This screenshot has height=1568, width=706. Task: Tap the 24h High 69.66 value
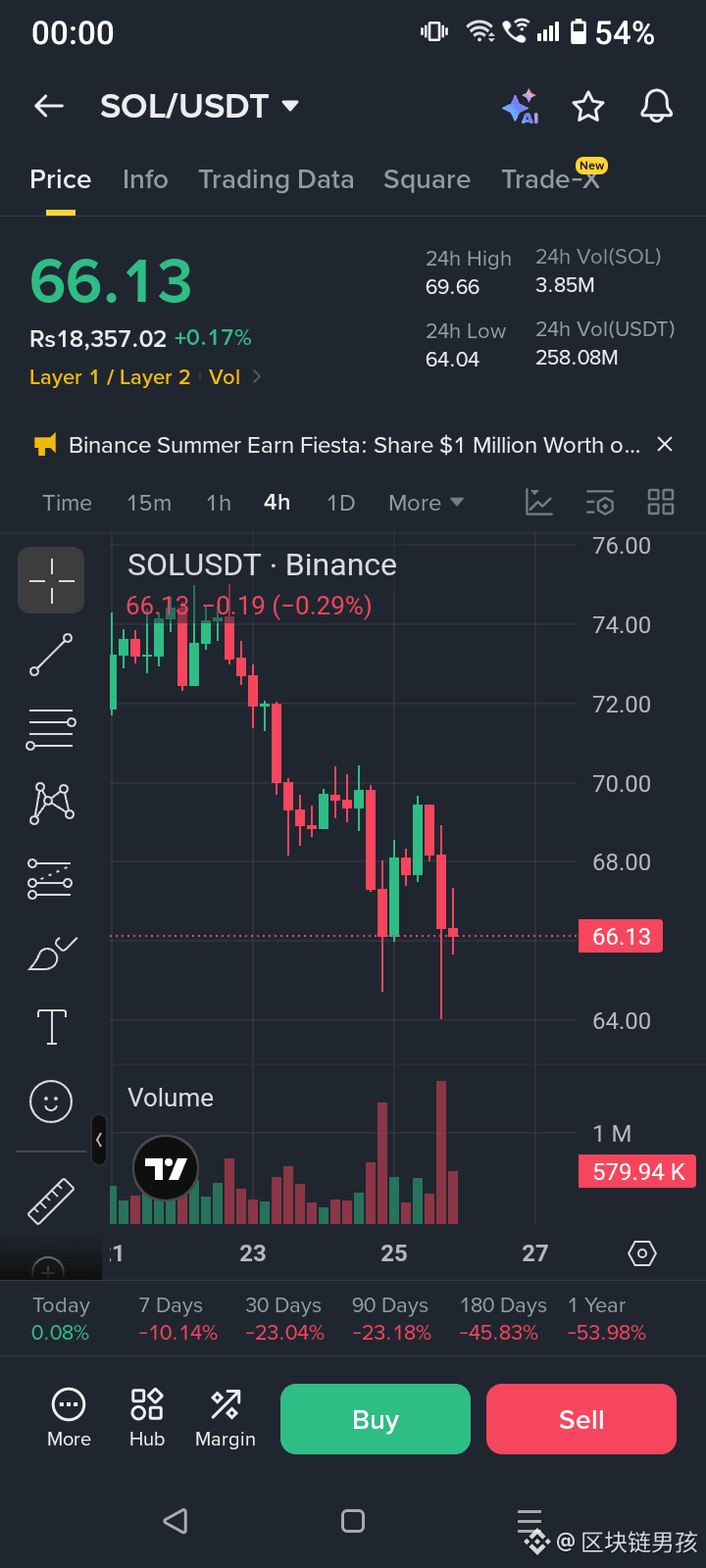[x=452, y=287]
